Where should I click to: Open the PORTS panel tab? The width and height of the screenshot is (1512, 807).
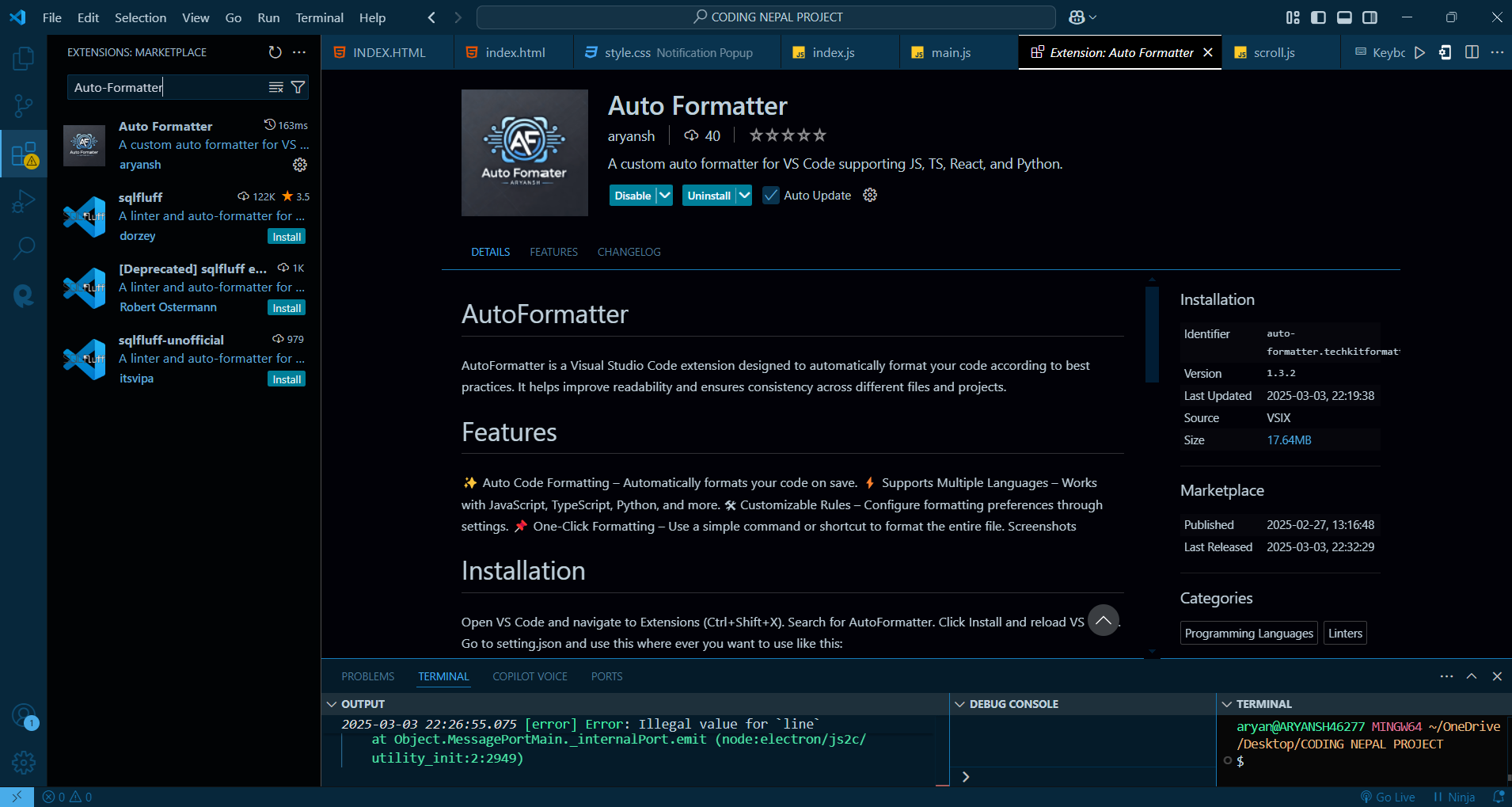606,676
